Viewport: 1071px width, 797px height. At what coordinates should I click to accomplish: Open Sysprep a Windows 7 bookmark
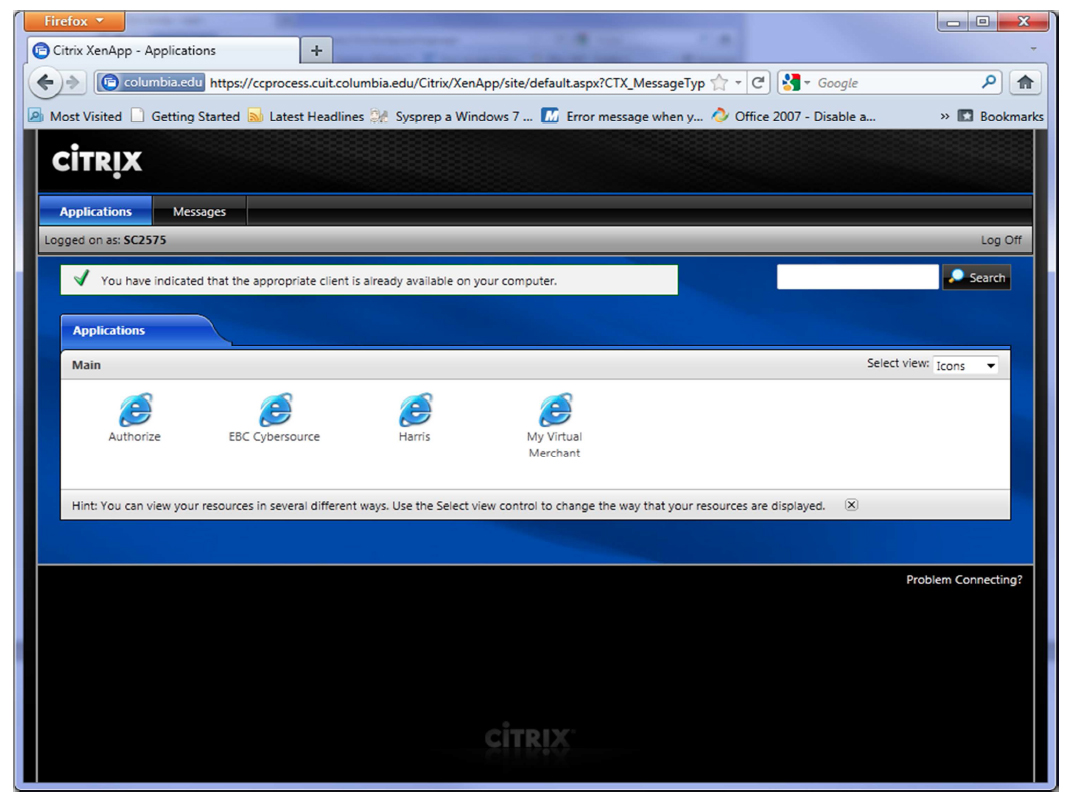451,116
